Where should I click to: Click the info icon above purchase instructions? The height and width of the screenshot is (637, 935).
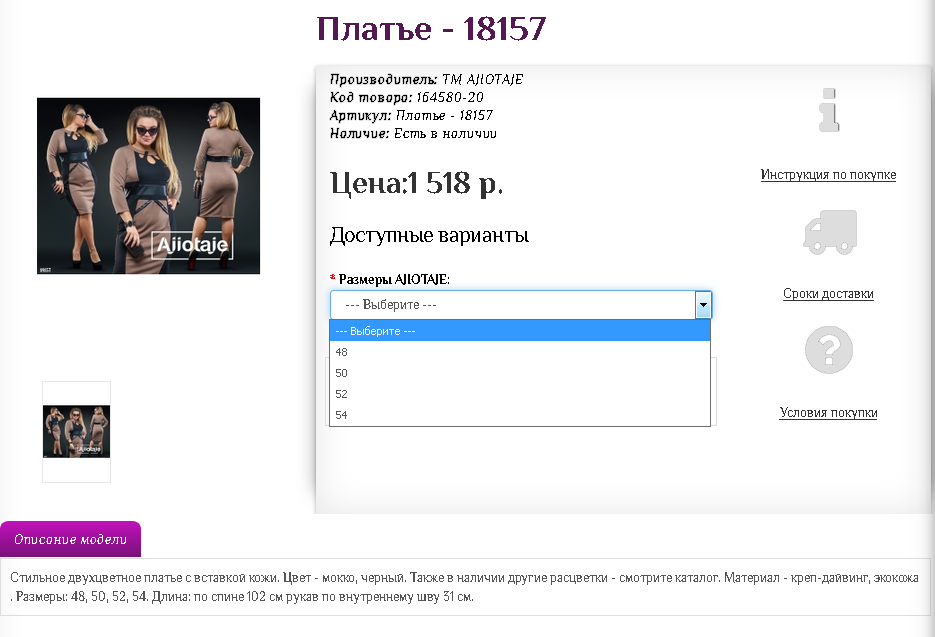click(829, 110)
